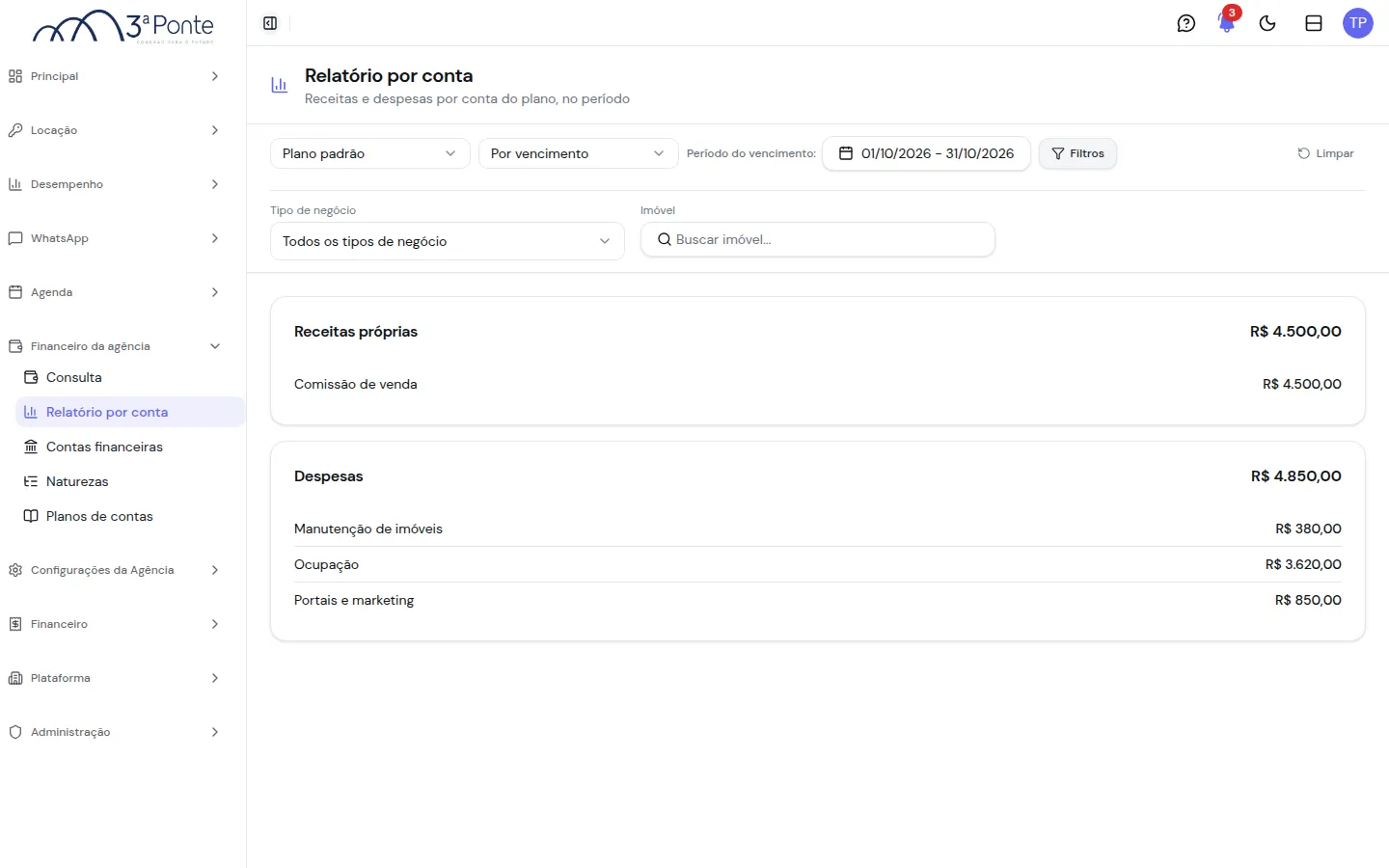
Task: Click the Limpar button
Action: [1325, 153]
